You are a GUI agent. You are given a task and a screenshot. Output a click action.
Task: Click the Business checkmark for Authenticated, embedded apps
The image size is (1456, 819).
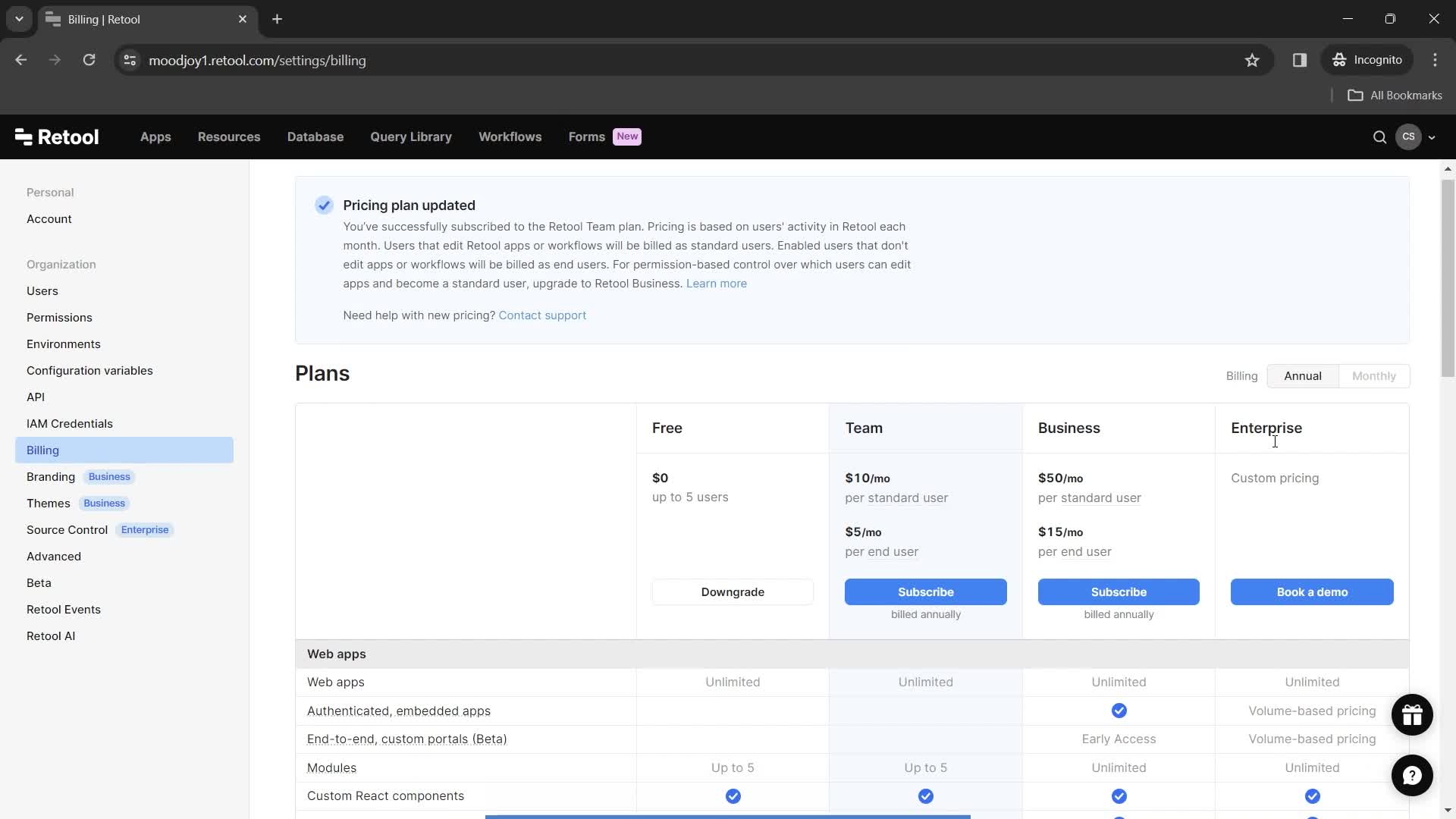tap(1119, 711)
